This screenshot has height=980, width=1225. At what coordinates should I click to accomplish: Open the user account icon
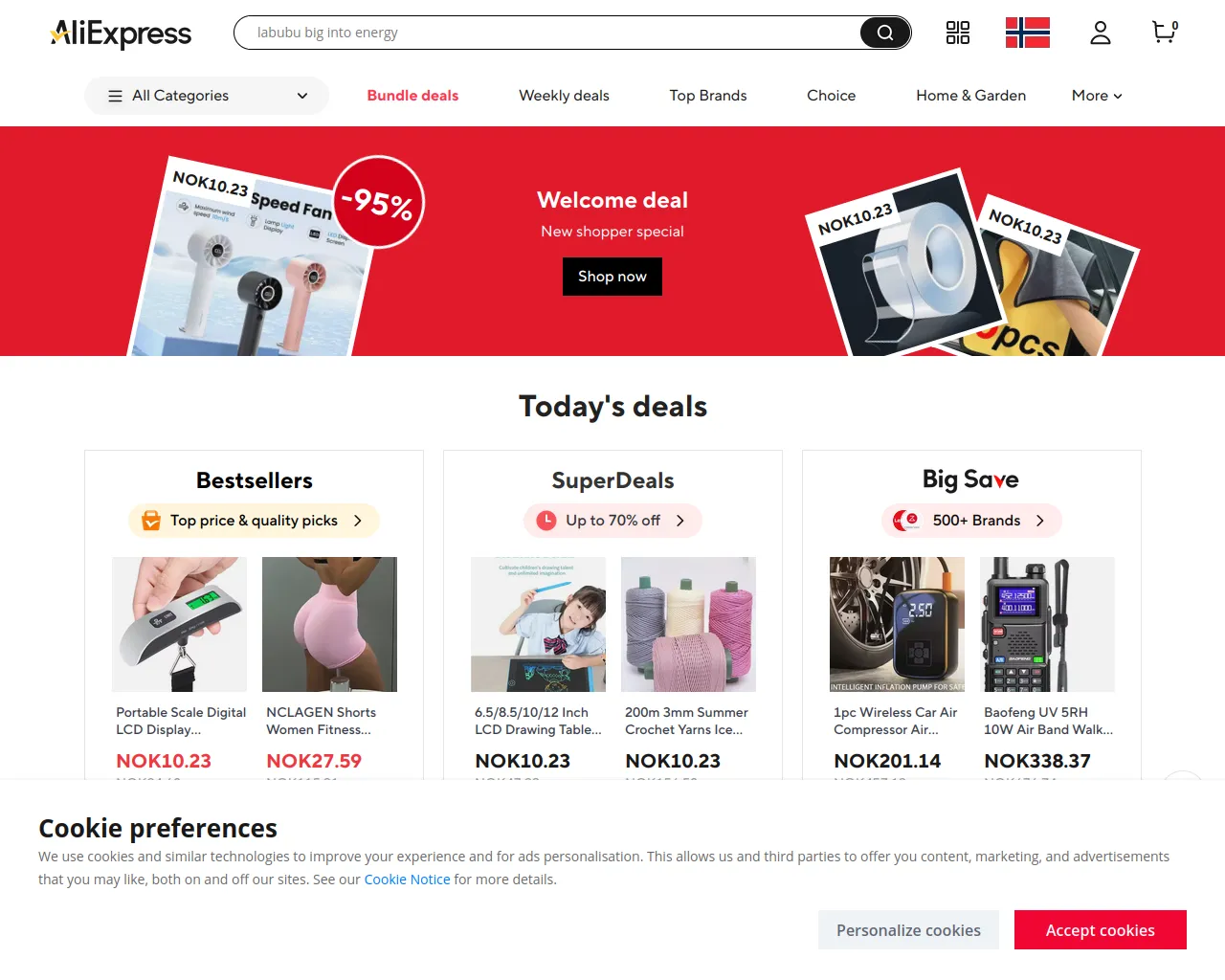pyautogui.click(x=1101, y=33)
